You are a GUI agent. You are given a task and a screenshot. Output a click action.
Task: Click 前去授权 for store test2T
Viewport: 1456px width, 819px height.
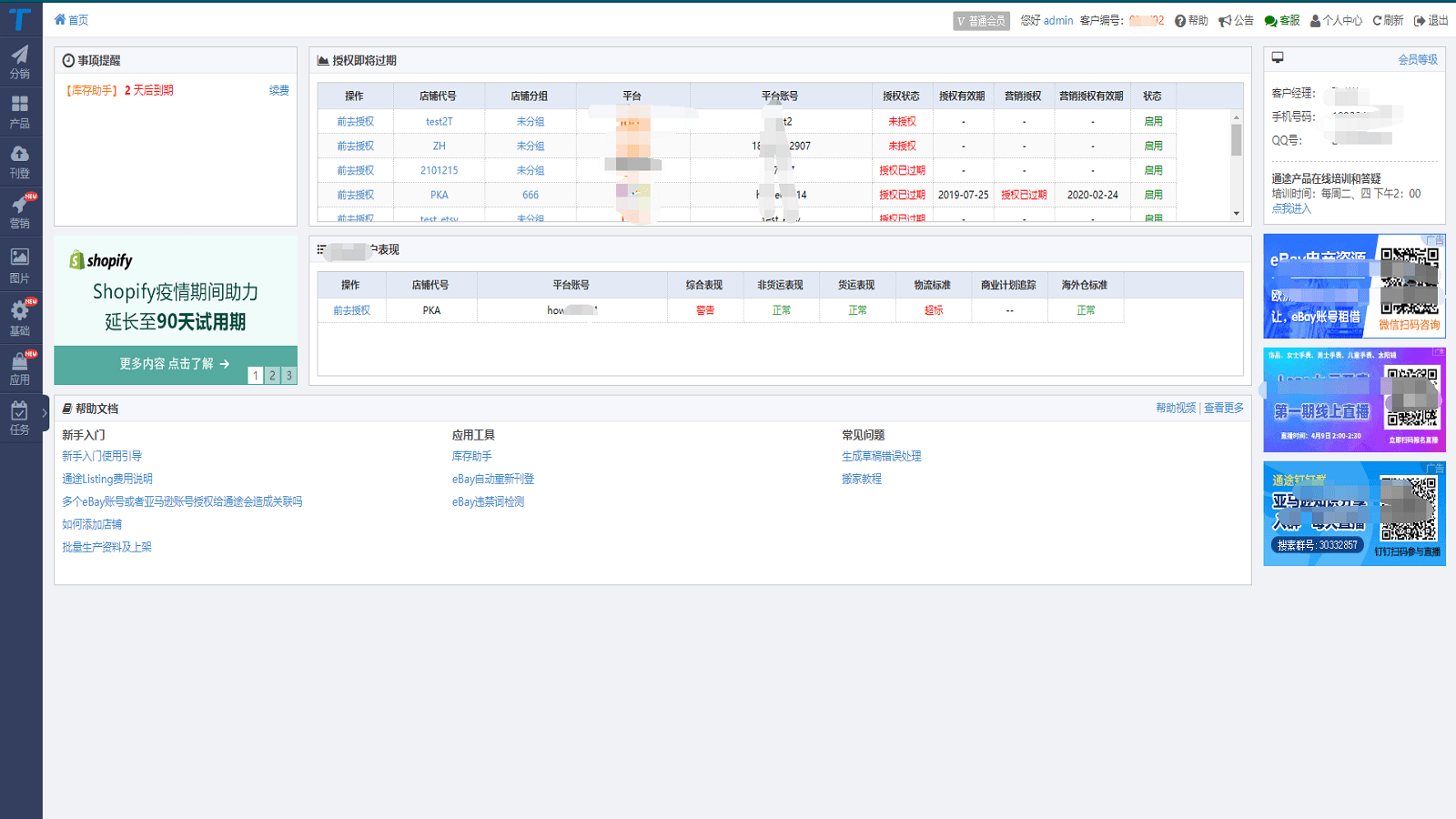pyautogui.click(x=355, y=121)
